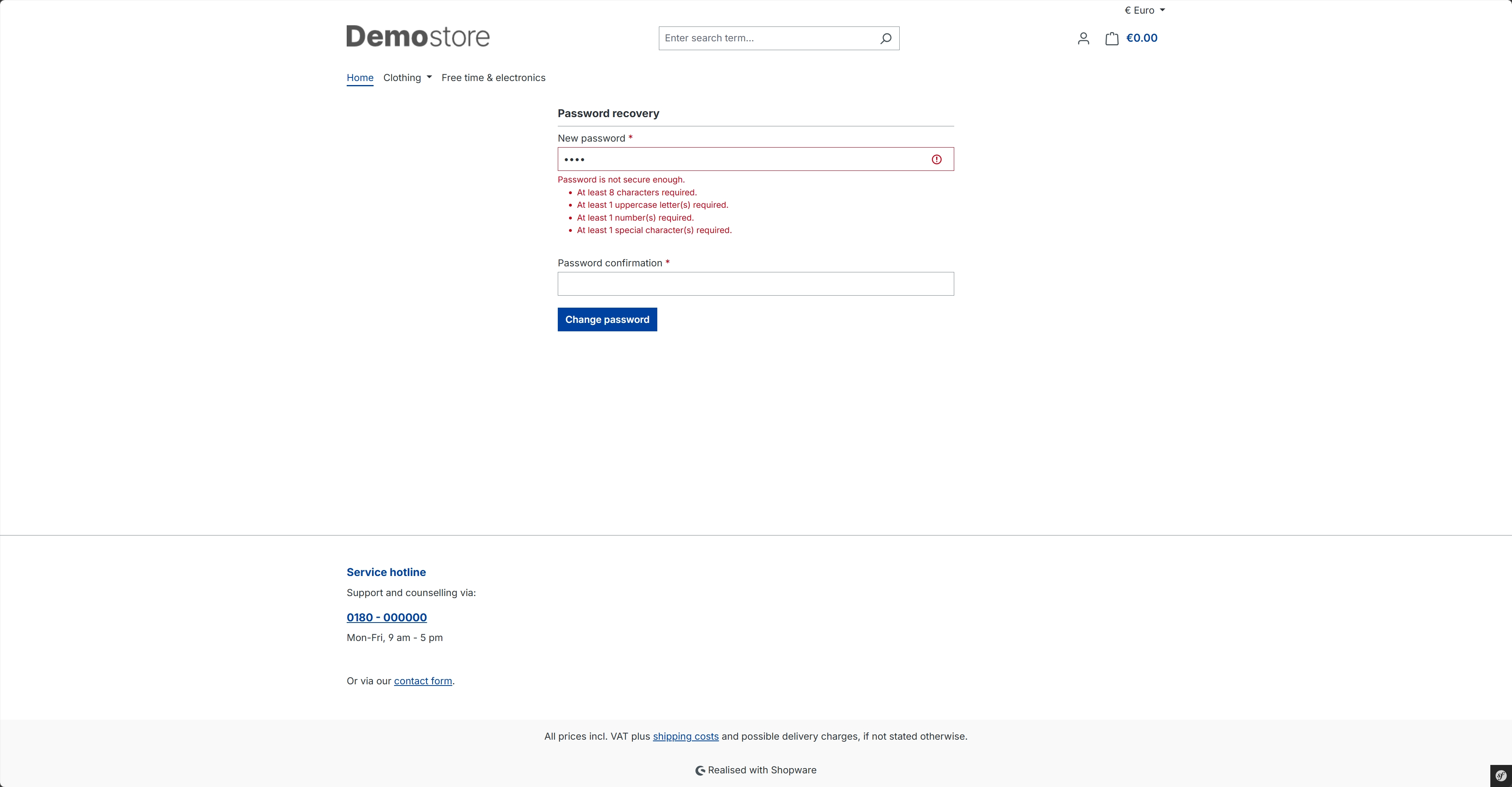This screenshot has width=1512, height=787.
Task: Call the 0180 - 000000 hotline link
Action: click(387, 617)
